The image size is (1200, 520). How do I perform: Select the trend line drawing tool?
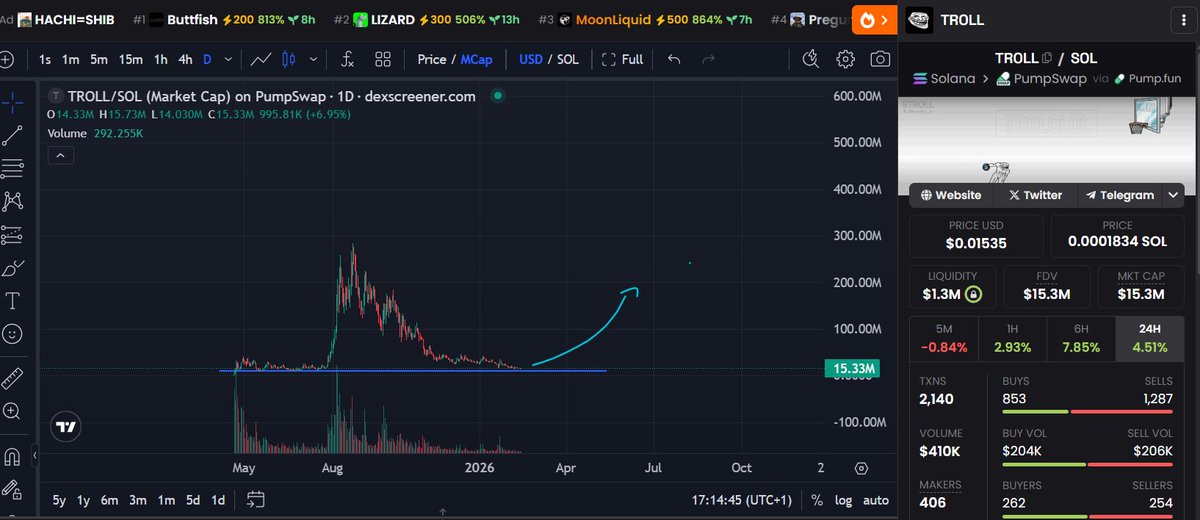tap(12, 135)
